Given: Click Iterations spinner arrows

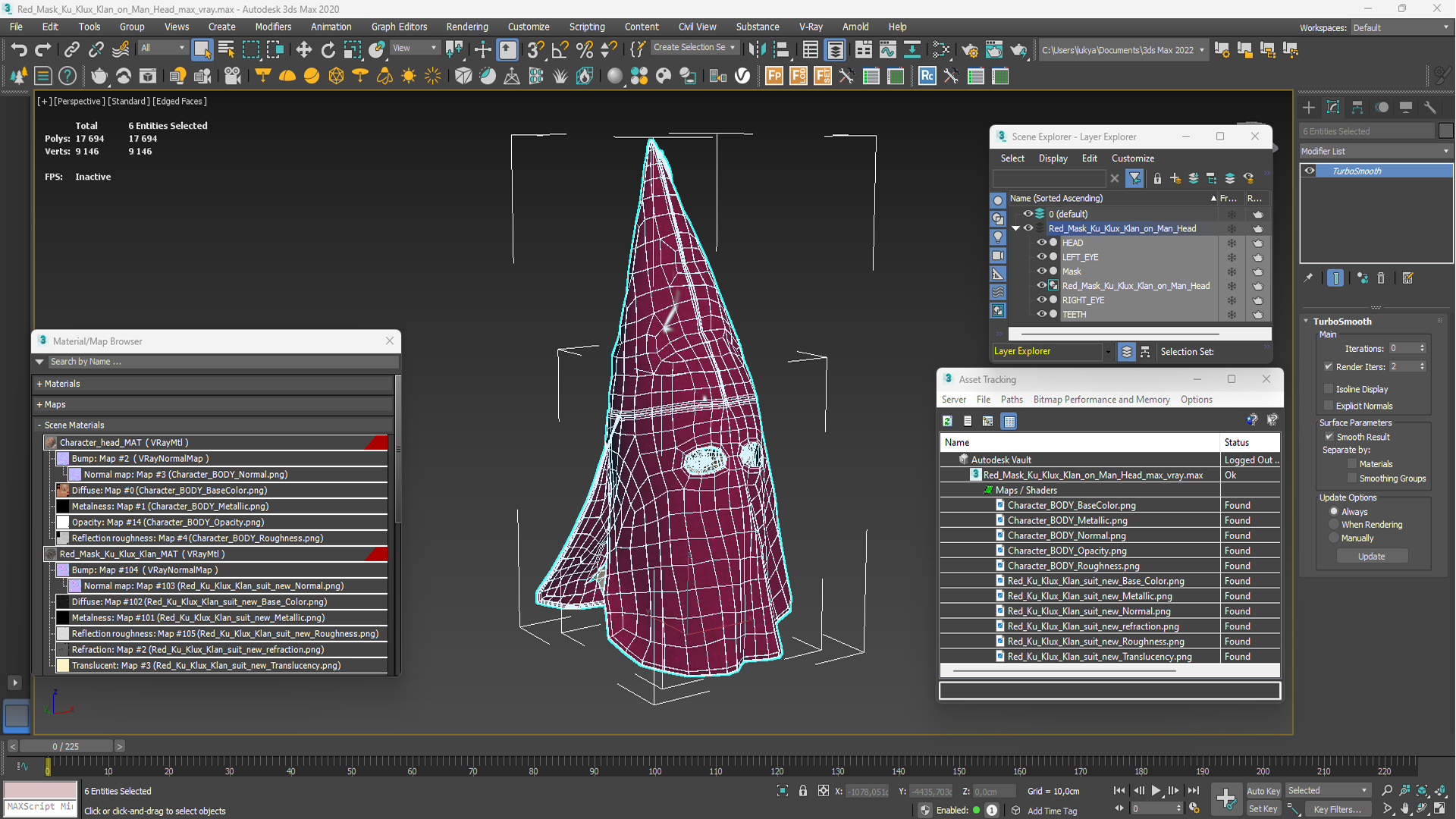Looking at the screenshot, I should click(x=1422, y=348).
